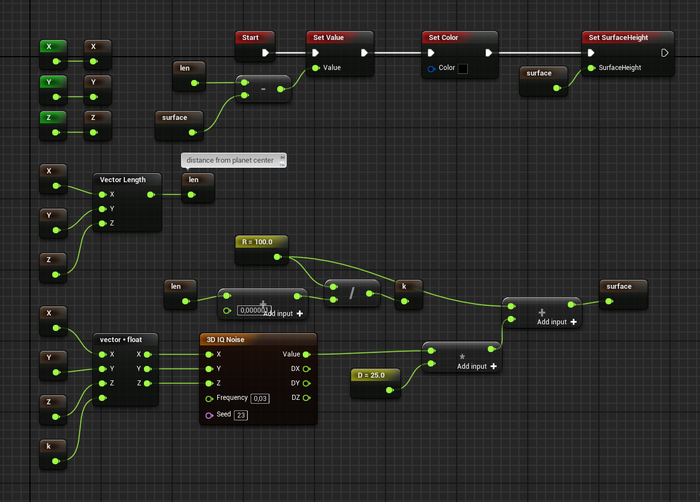
Task: Edit the 0,000001 value field on add node
Action: pos(254,310)
